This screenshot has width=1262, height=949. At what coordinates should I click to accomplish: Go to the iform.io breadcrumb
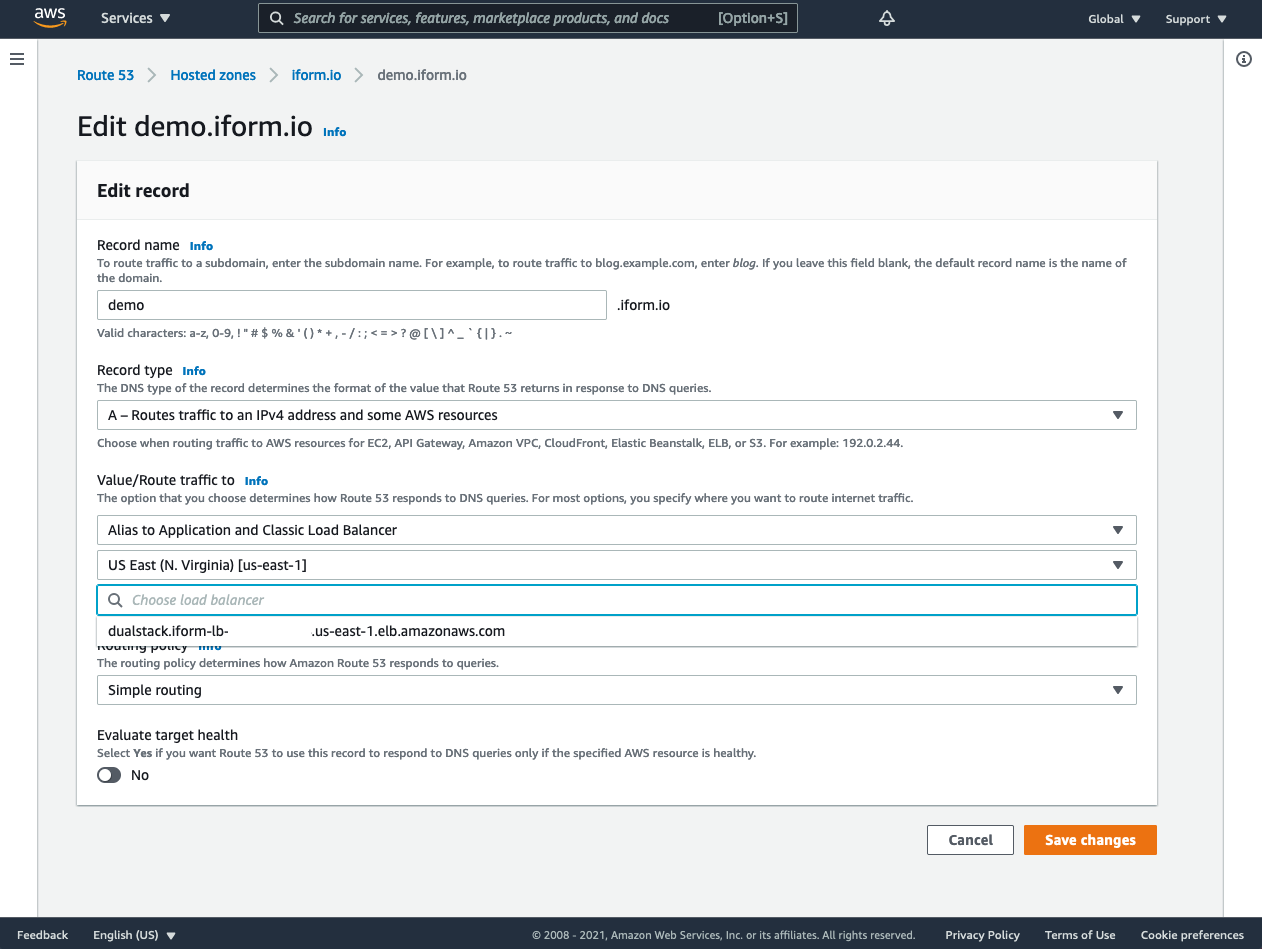coord(316,75)
